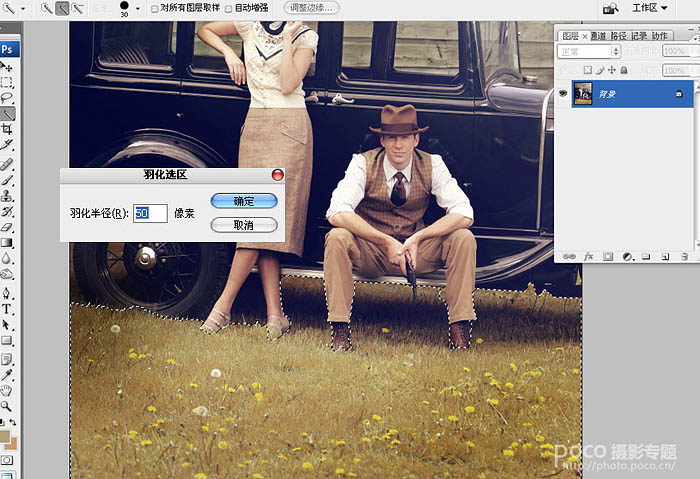Select the Crop tool in the toolbox
The image size is (700, 479).
click(6, 129)
